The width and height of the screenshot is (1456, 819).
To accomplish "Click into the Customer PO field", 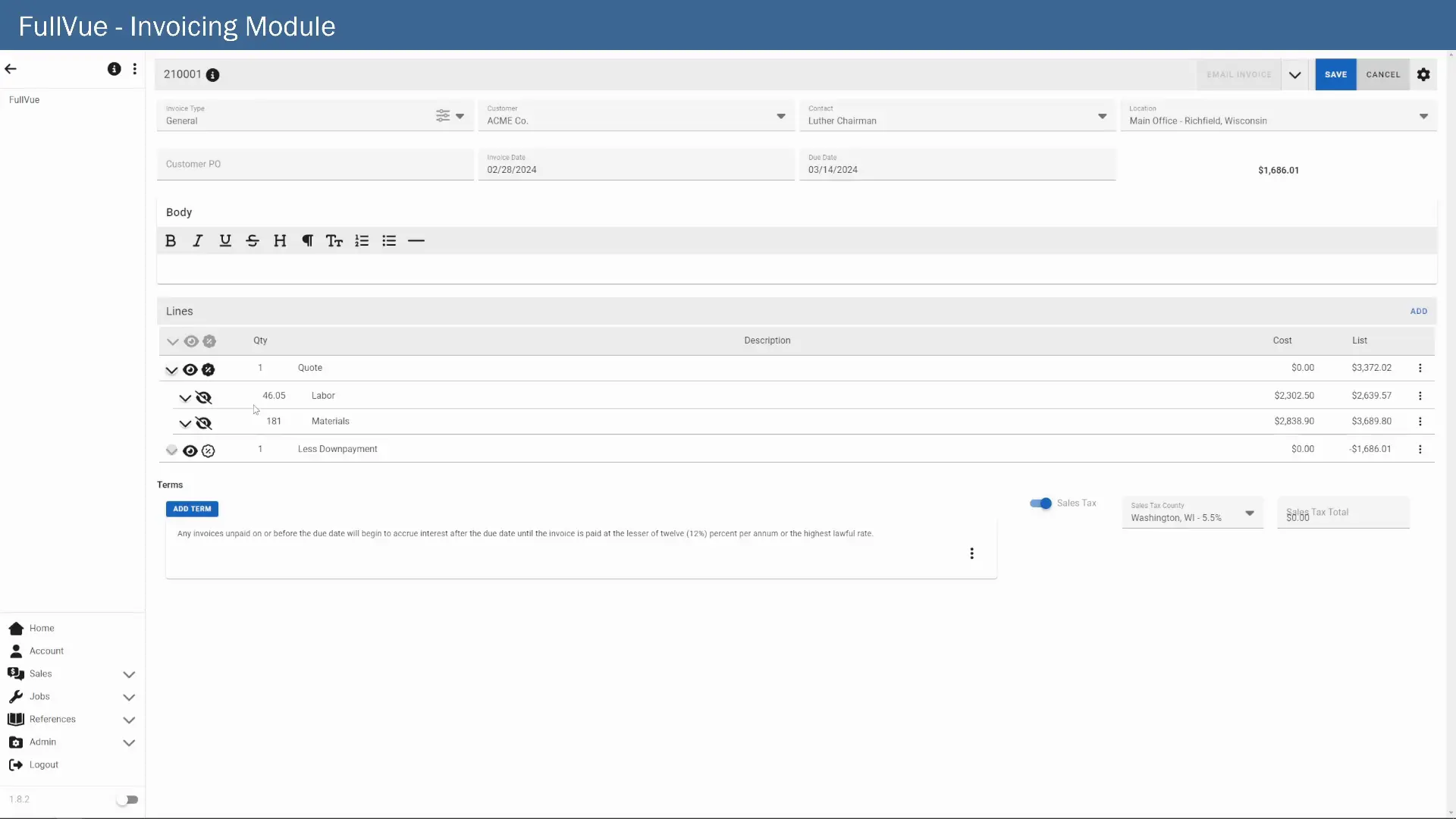I will pyautogui.click(x=315, y=165).
